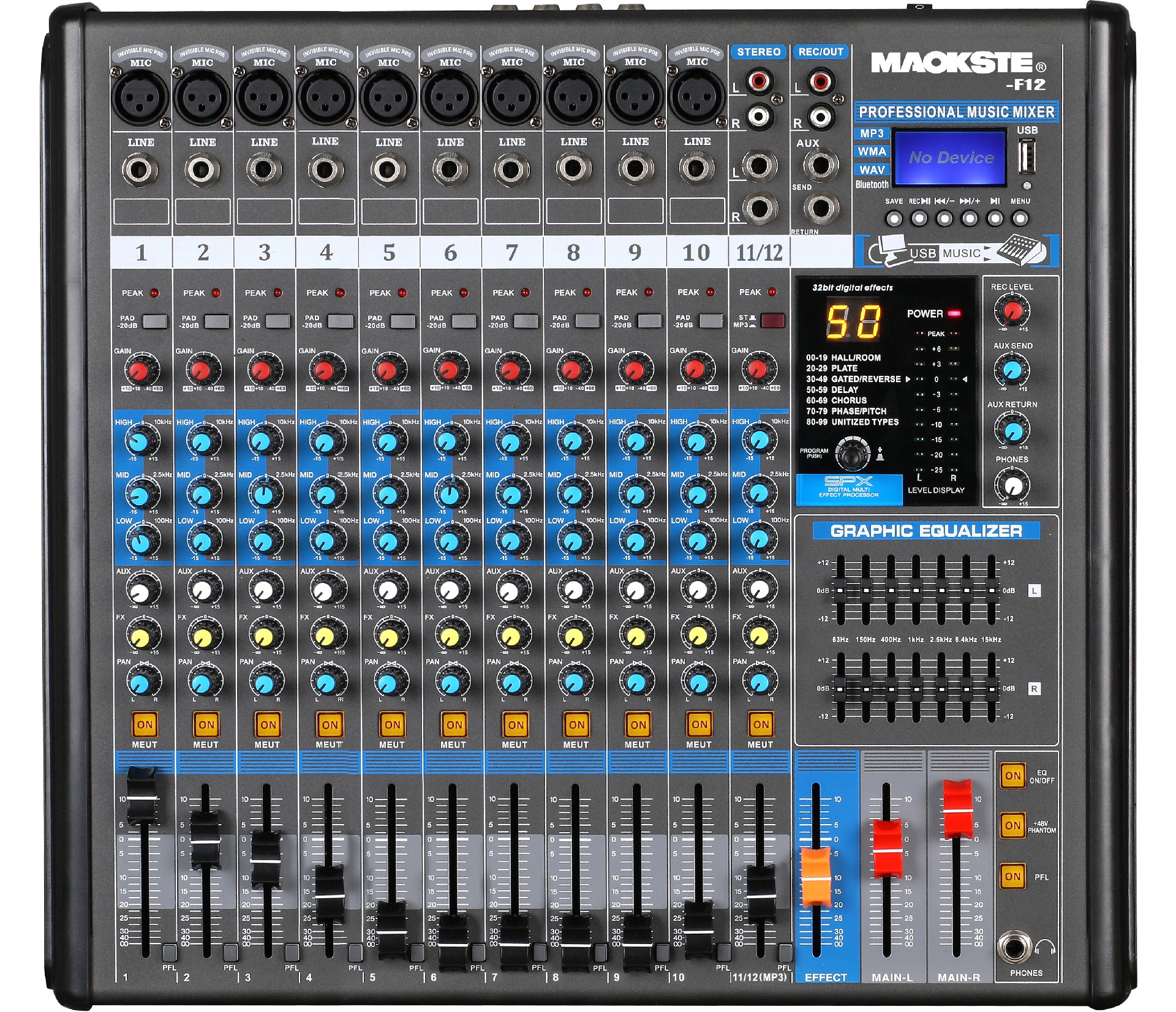Viewport: 1176px width, 1012px height.
Task: Toggle the +48V PHANTOM power button
Action: (x=1012, y=825)
